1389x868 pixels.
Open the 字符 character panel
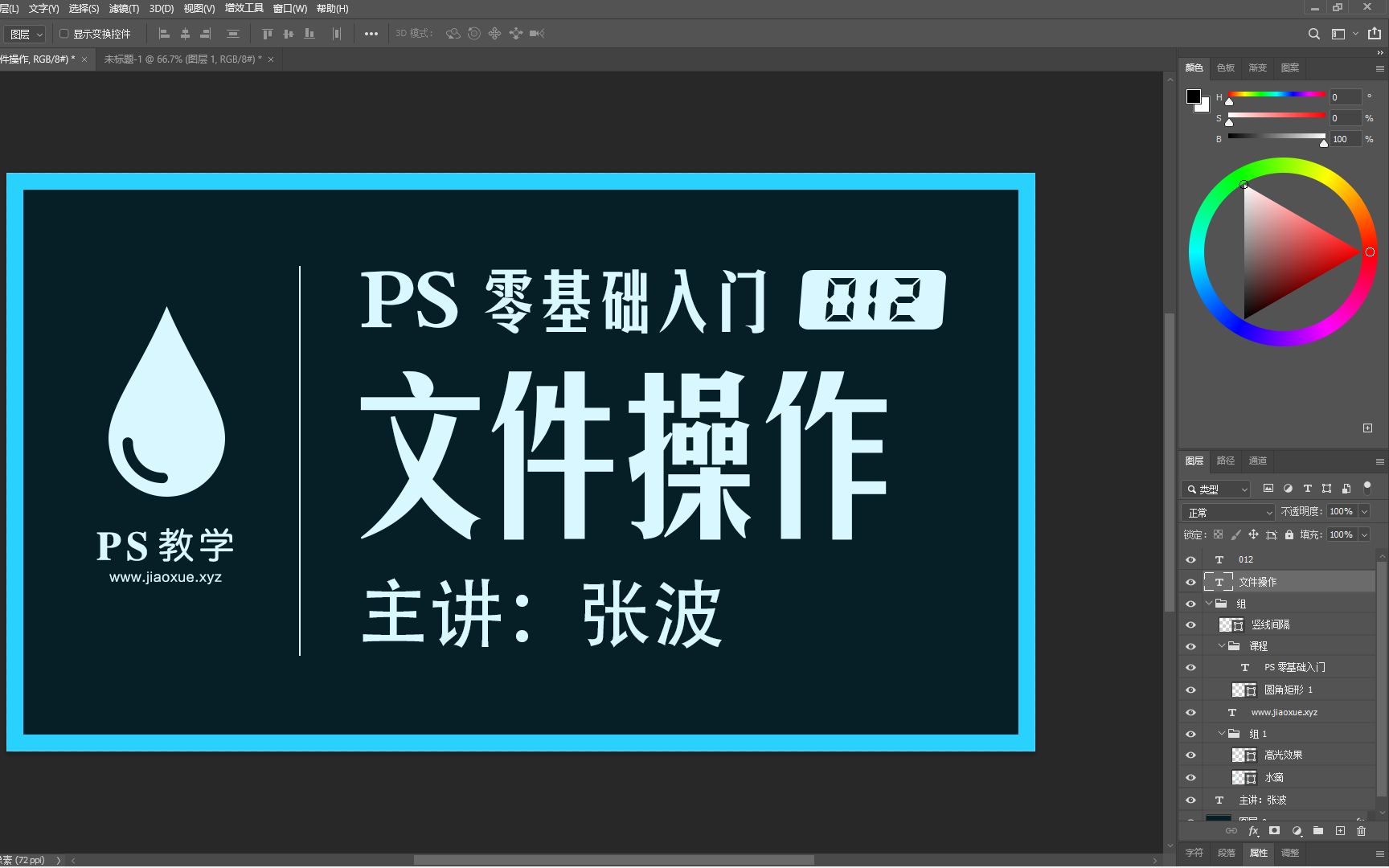tap(1194, 854)
